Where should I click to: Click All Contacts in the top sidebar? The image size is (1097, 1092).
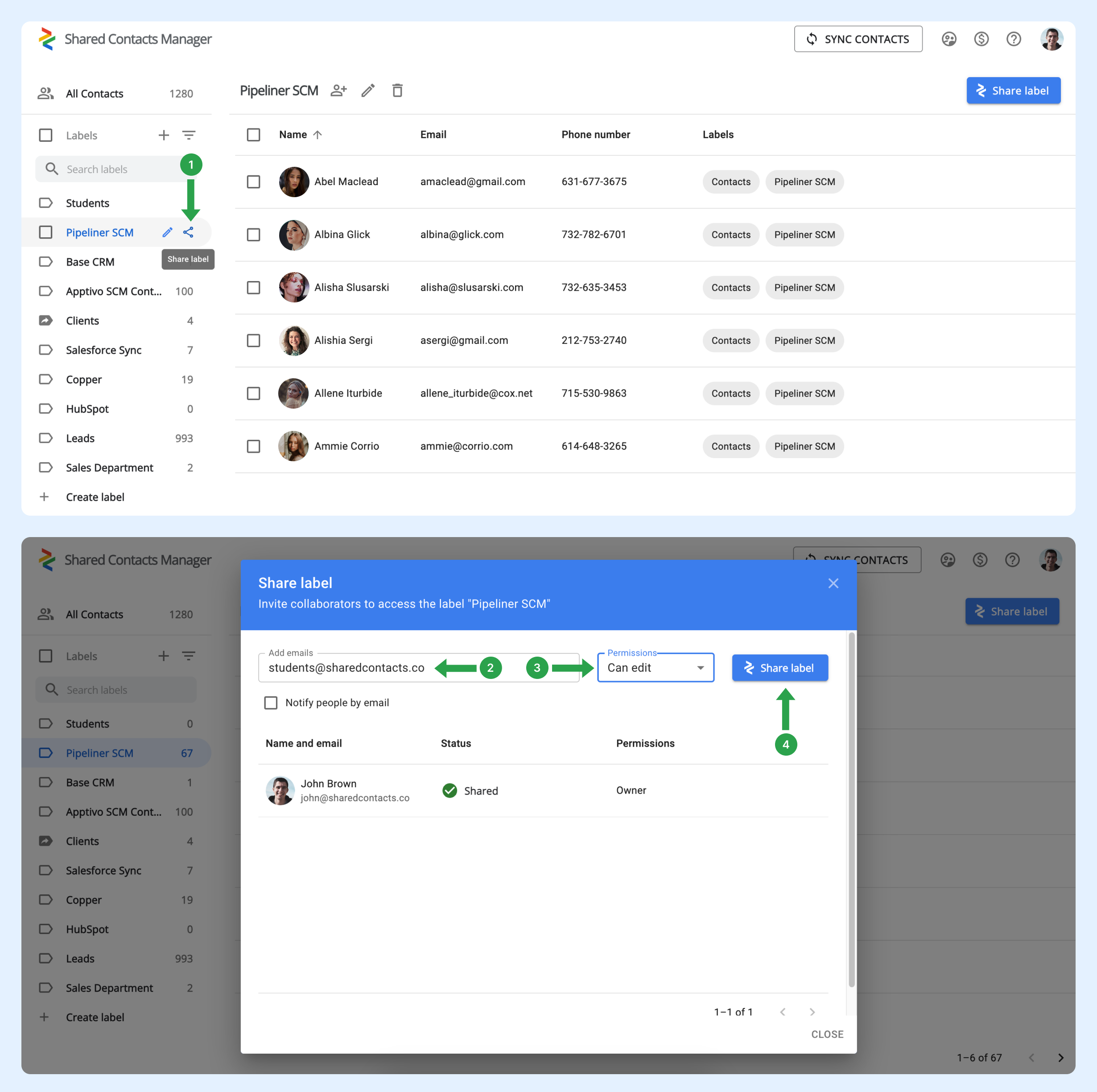pyautogui.click(x=116, y=93)
